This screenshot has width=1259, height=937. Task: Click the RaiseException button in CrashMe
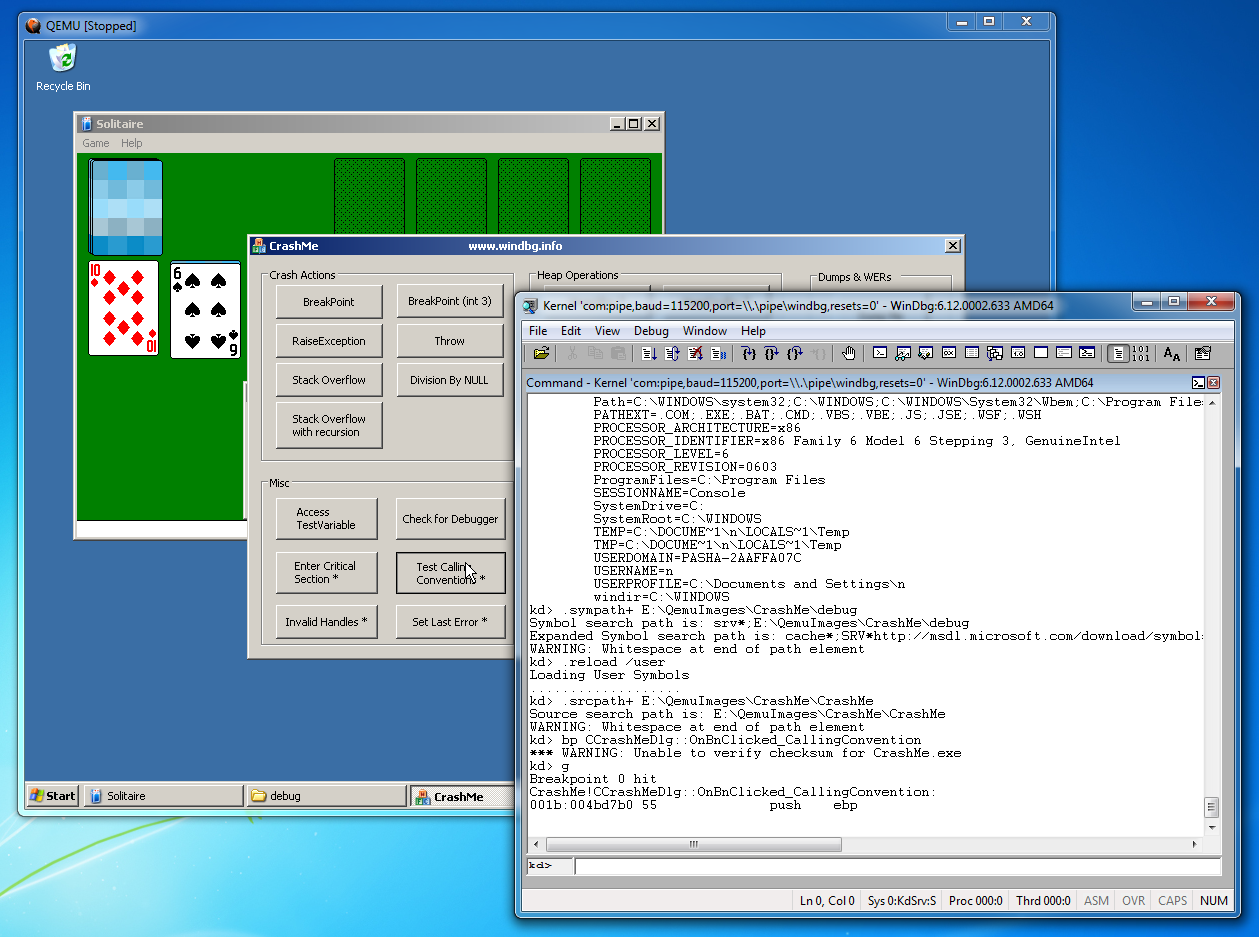click(x=329, y=341)
